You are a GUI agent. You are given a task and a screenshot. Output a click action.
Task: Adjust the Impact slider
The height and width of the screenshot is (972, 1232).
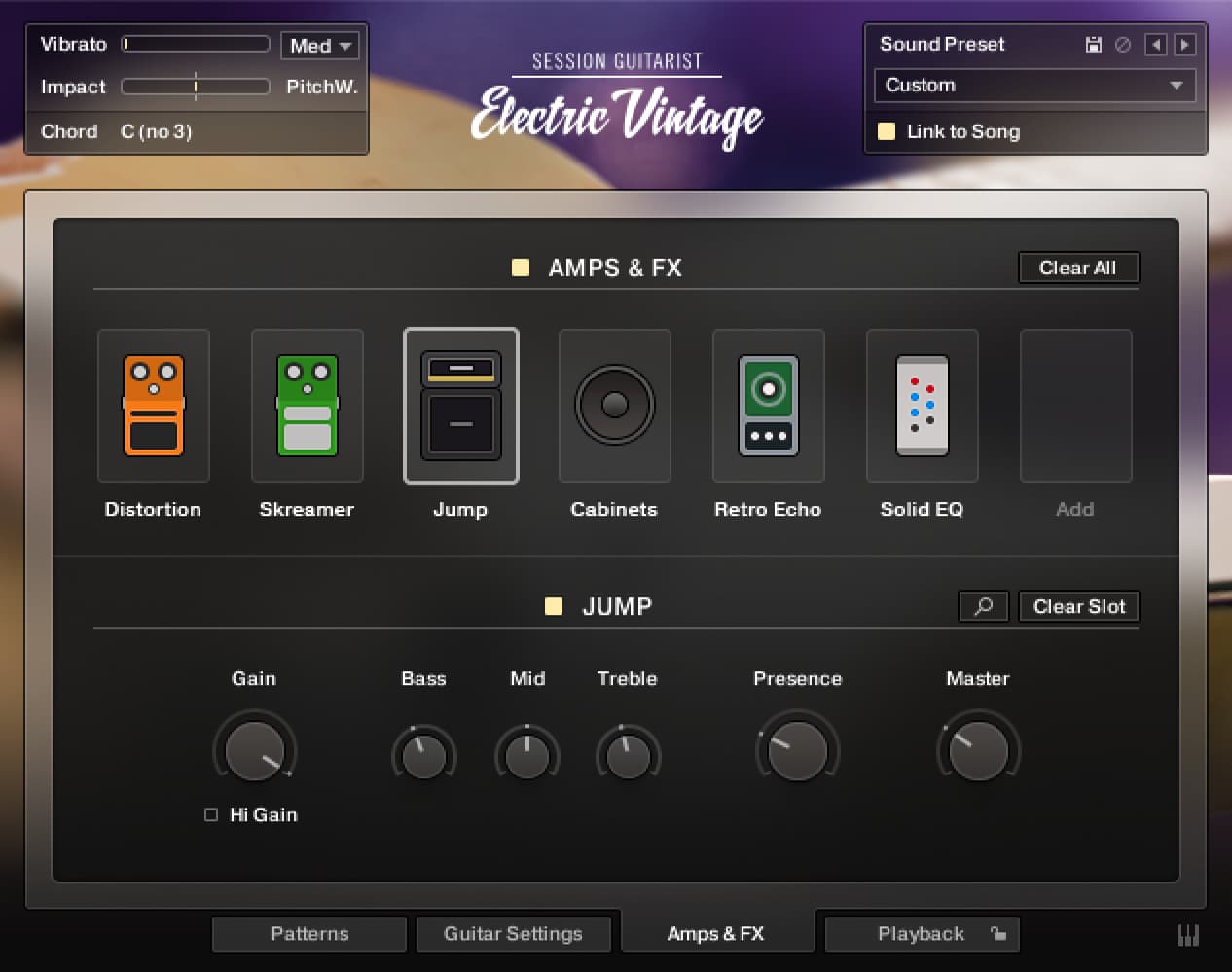[x=195, y=86]
